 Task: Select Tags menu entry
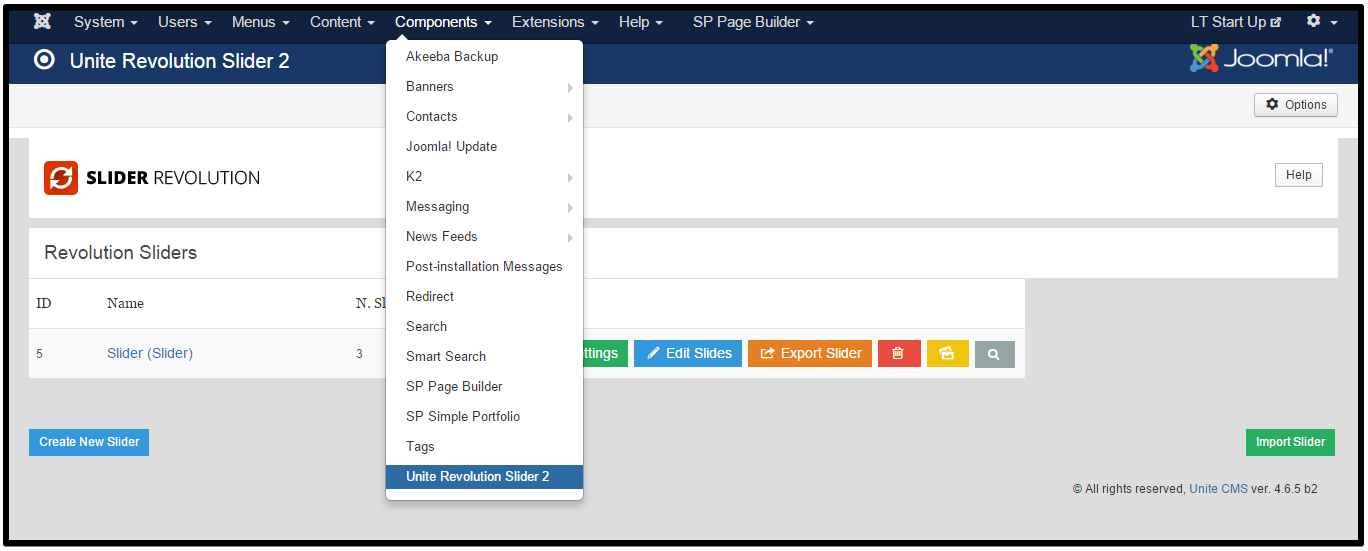pyautogui.click(x=484, y=447)
